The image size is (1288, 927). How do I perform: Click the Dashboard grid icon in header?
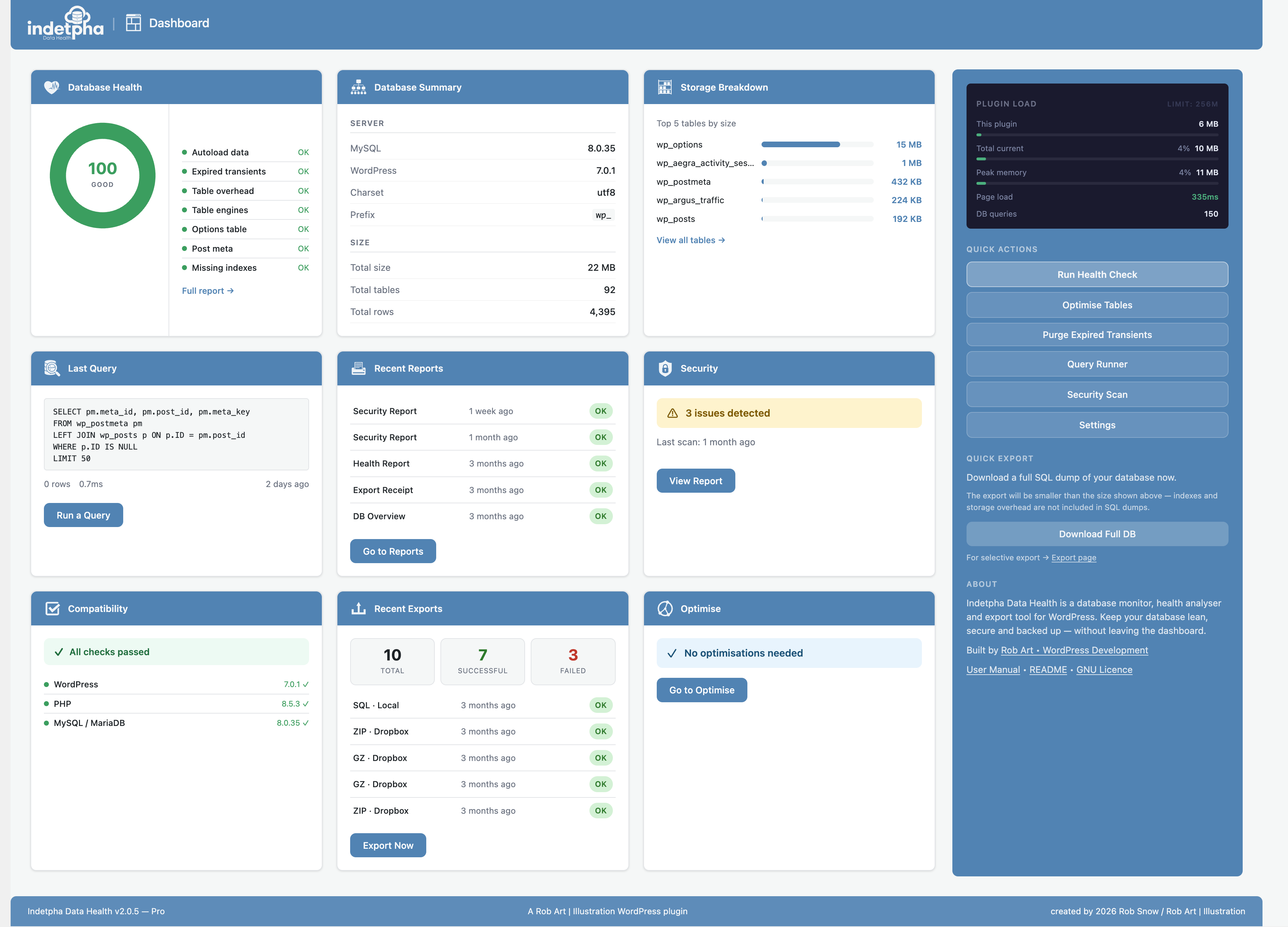click(x=133, y=23)
